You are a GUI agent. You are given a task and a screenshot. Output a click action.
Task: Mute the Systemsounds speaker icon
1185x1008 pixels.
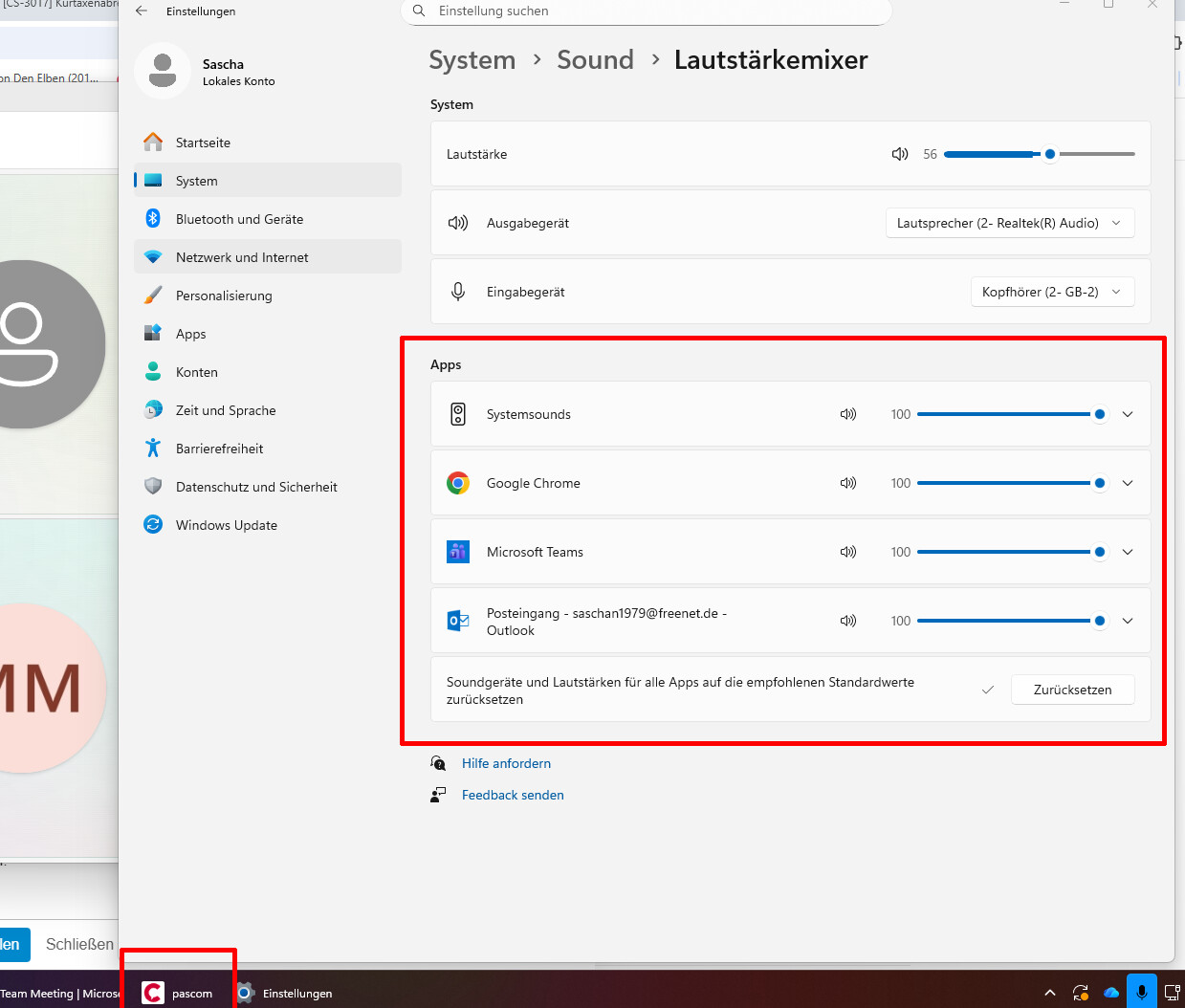(x=847, y=414)
